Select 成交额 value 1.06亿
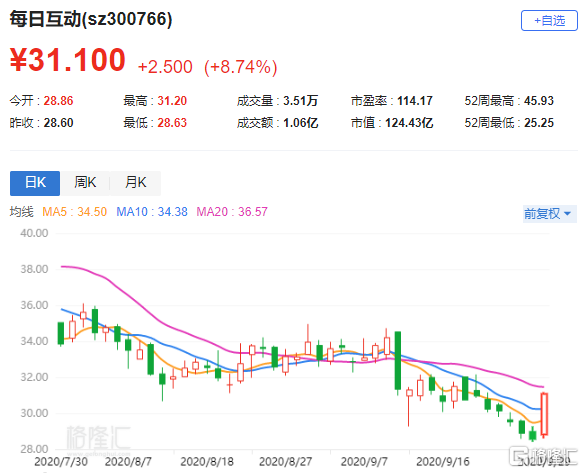 click(301, 123)
